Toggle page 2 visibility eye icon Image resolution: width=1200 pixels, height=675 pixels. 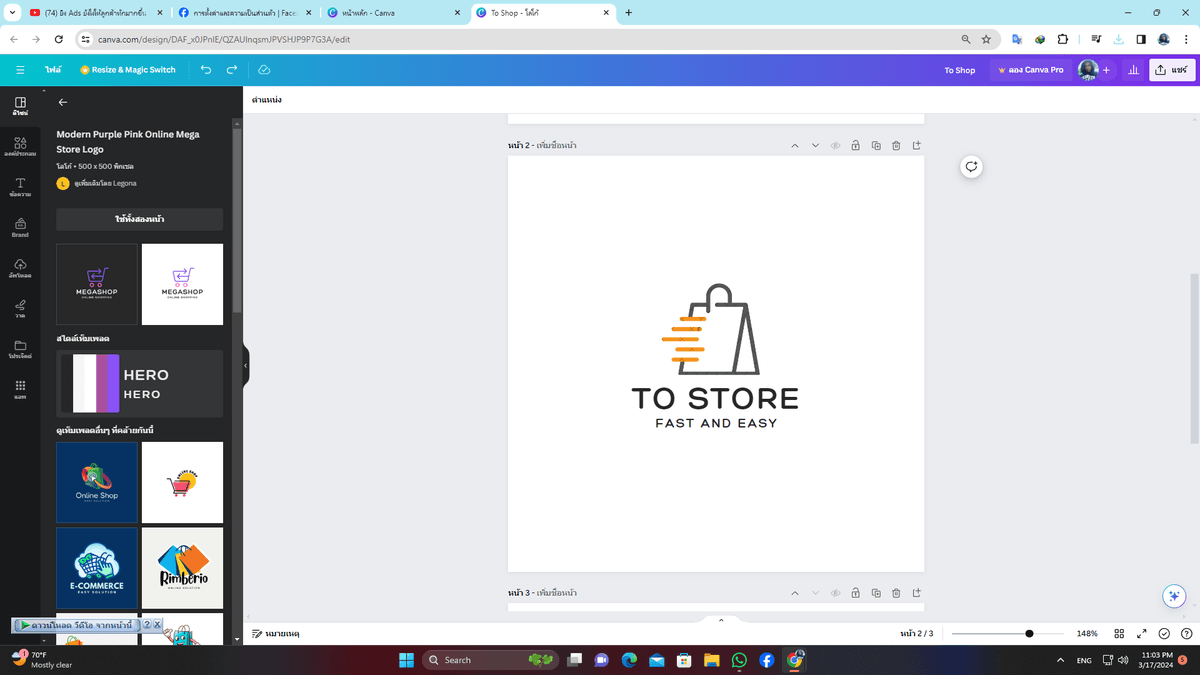pos(835,146)
